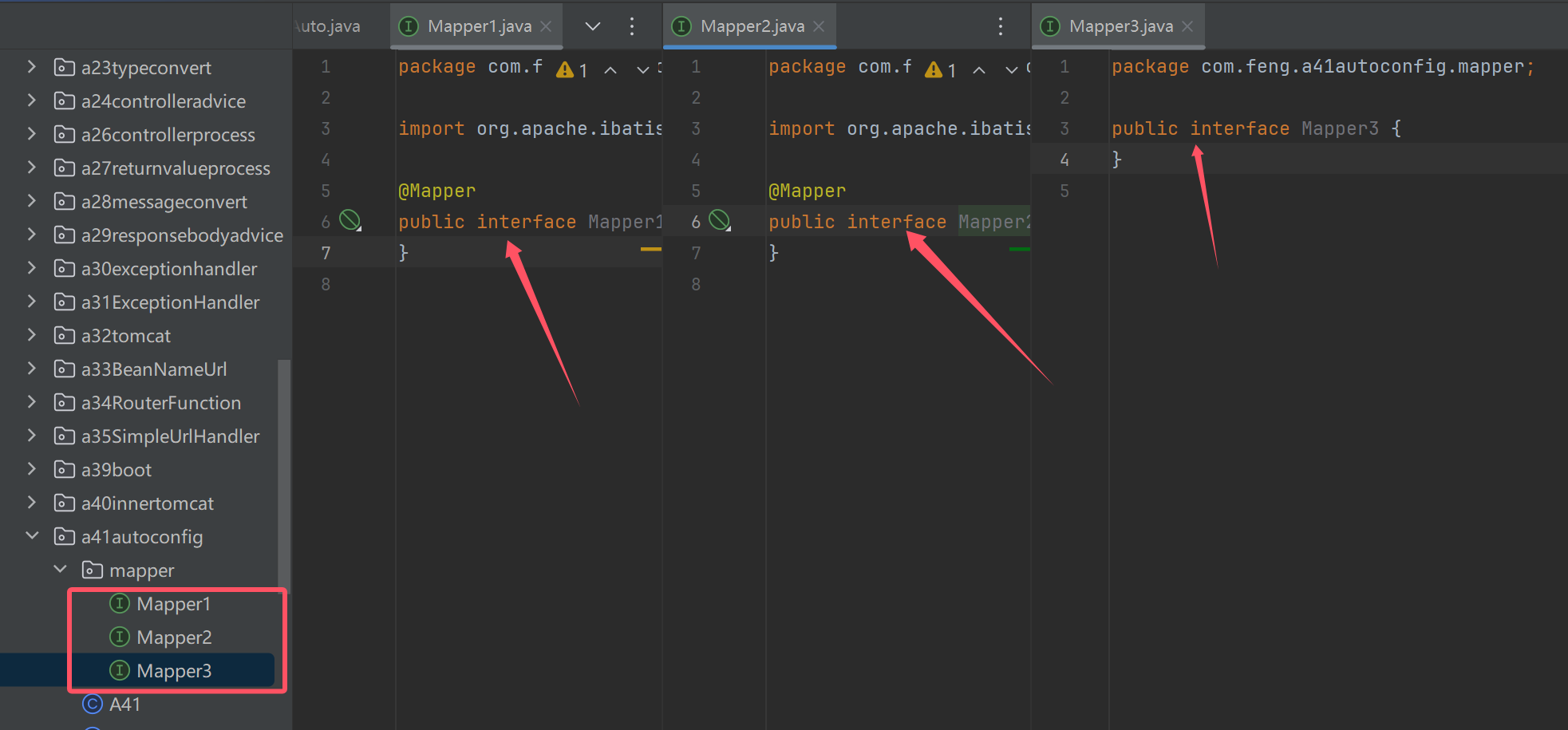Open Mapper1 in the project tree
The width and height of the screenshot is (1568, 730).
(173, 604)
